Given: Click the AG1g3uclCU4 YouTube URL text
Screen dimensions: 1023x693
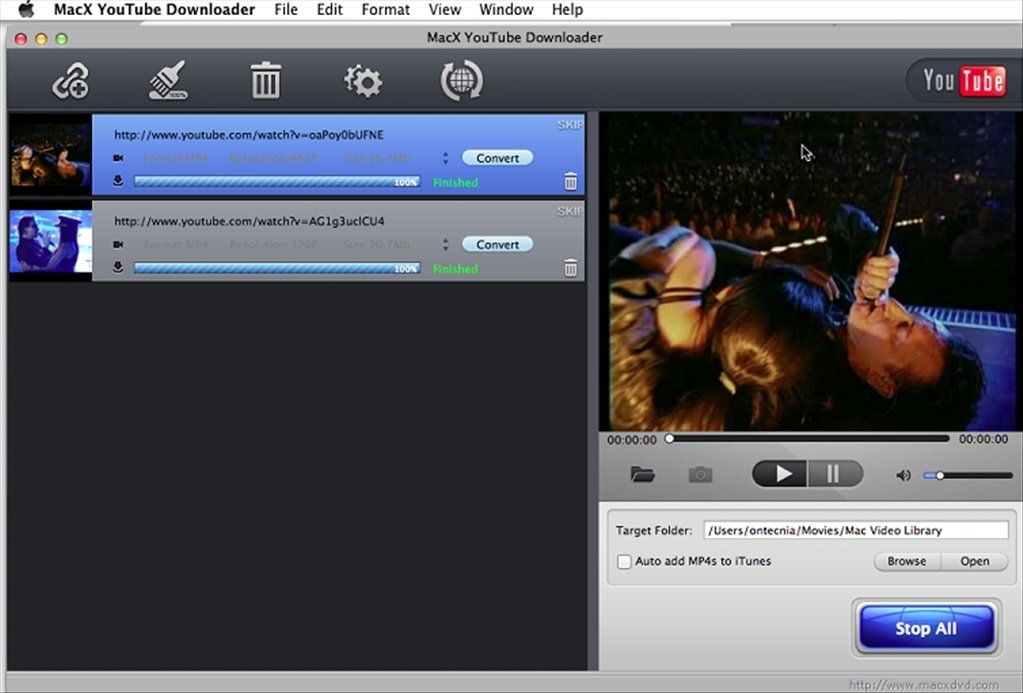Looking at the screenshot, I should coord(249,221).
